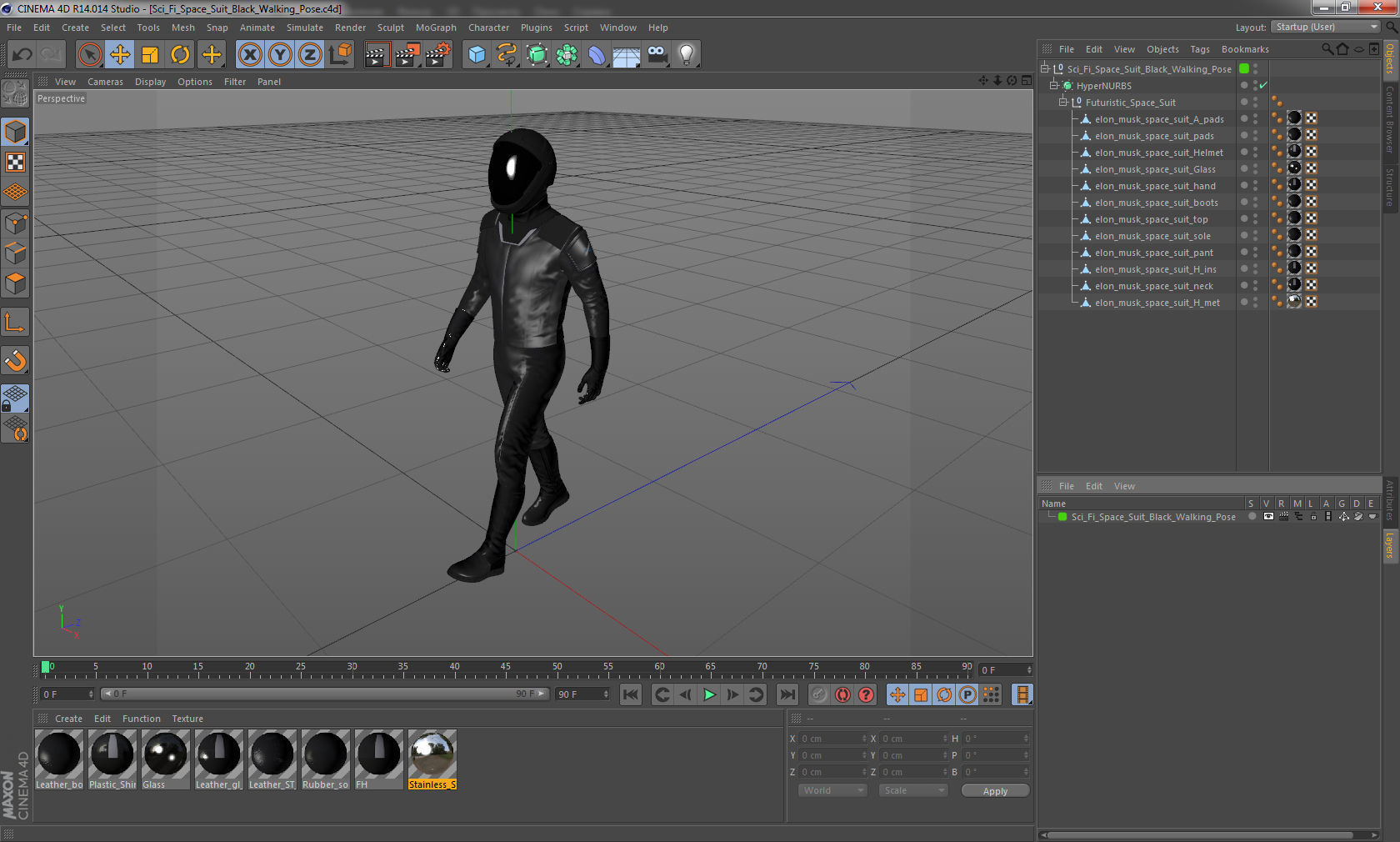This screenshot has height=842, width=1400.
Task: Select the Live Selection tool
Action: pos(89,55)
